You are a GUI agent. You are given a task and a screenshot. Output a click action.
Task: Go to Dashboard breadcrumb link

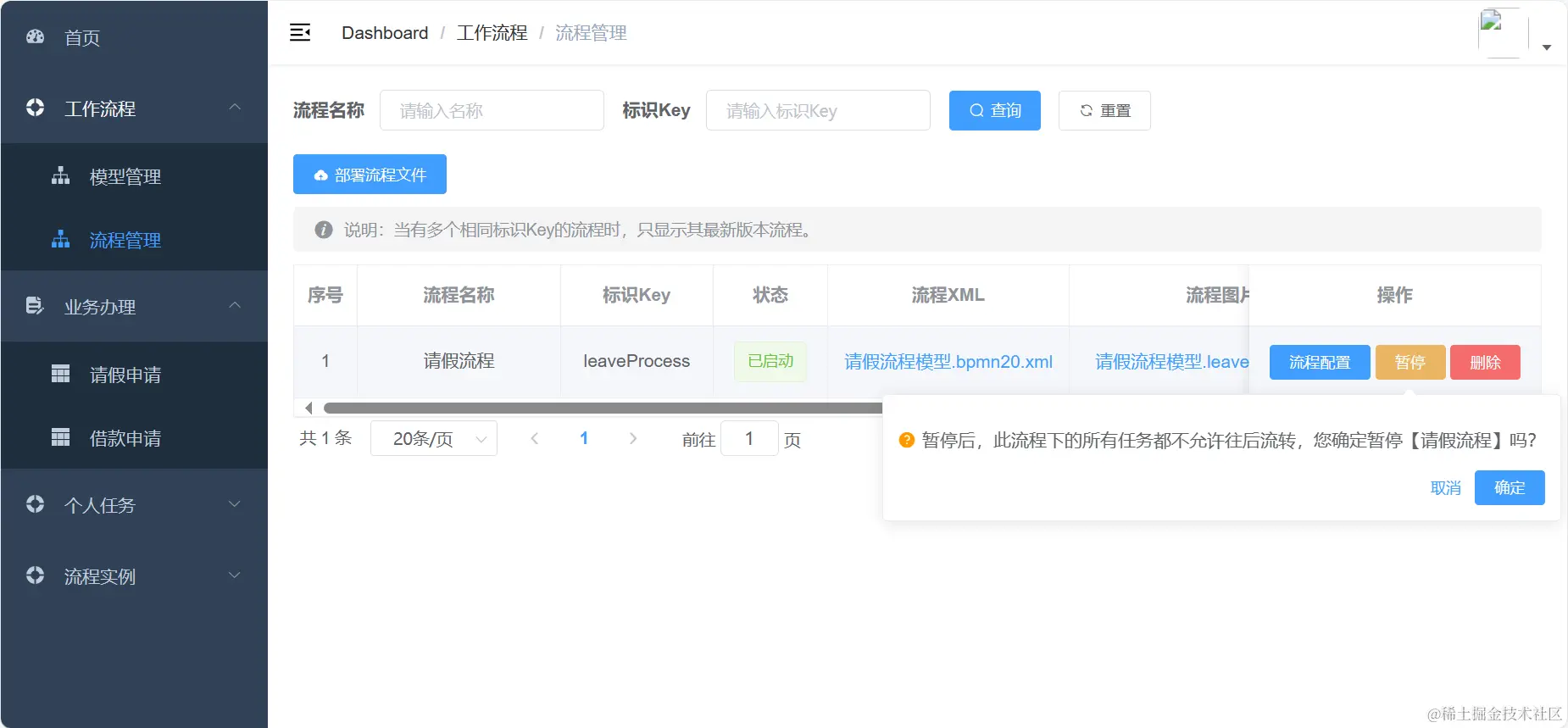[385, 33]
